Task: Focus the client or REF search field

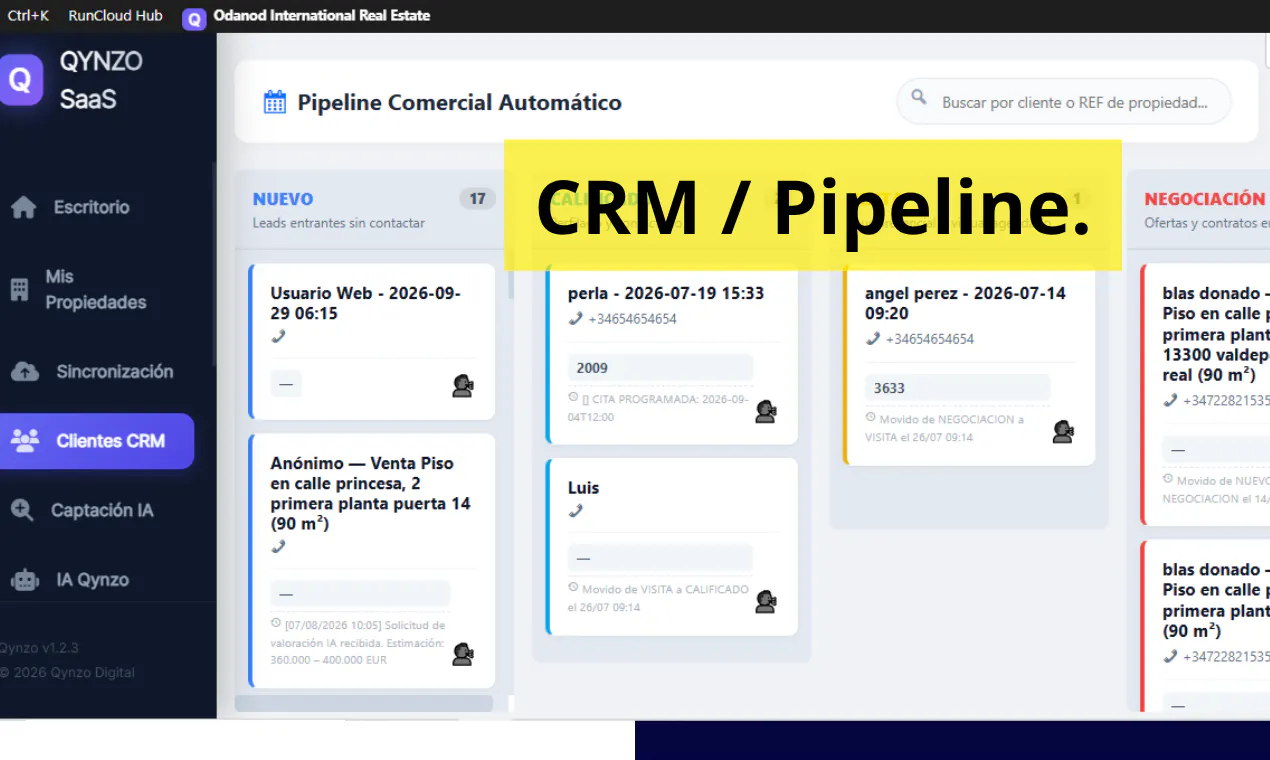Action: [x=1064, y=102]
